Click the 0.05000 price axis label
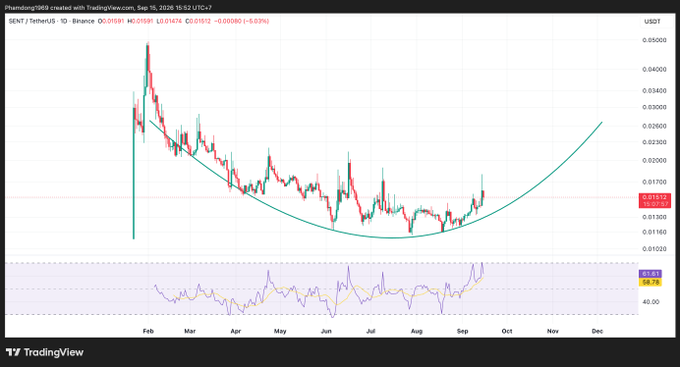The width and height of the screenshot is (680, 367). pos(654,40)
